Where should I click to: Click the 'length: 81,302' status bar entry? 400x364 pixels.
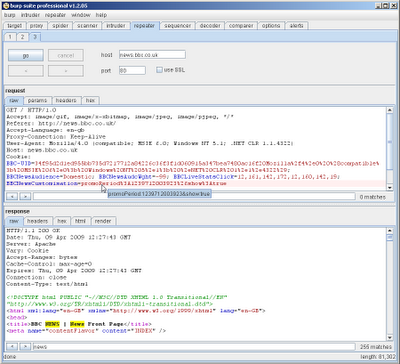[378, 357]
